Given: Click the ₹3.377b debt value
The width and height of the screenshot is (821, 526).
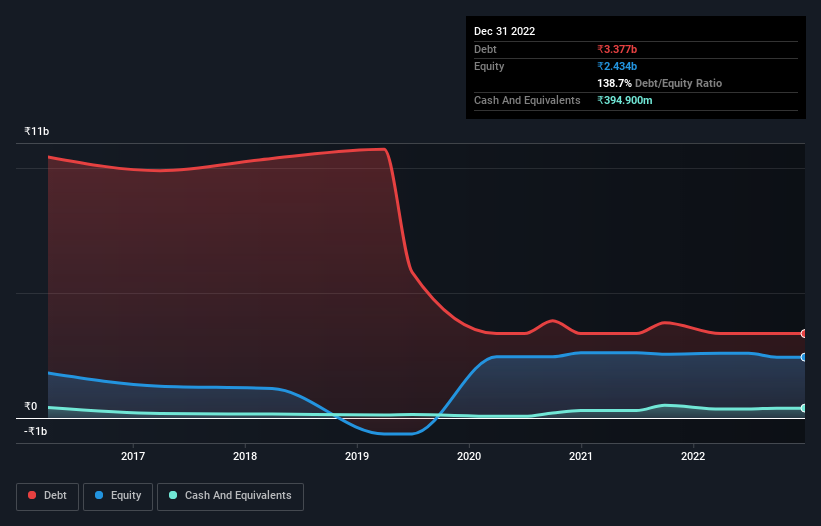Looking at the screenshot, I should click(617, 49).
